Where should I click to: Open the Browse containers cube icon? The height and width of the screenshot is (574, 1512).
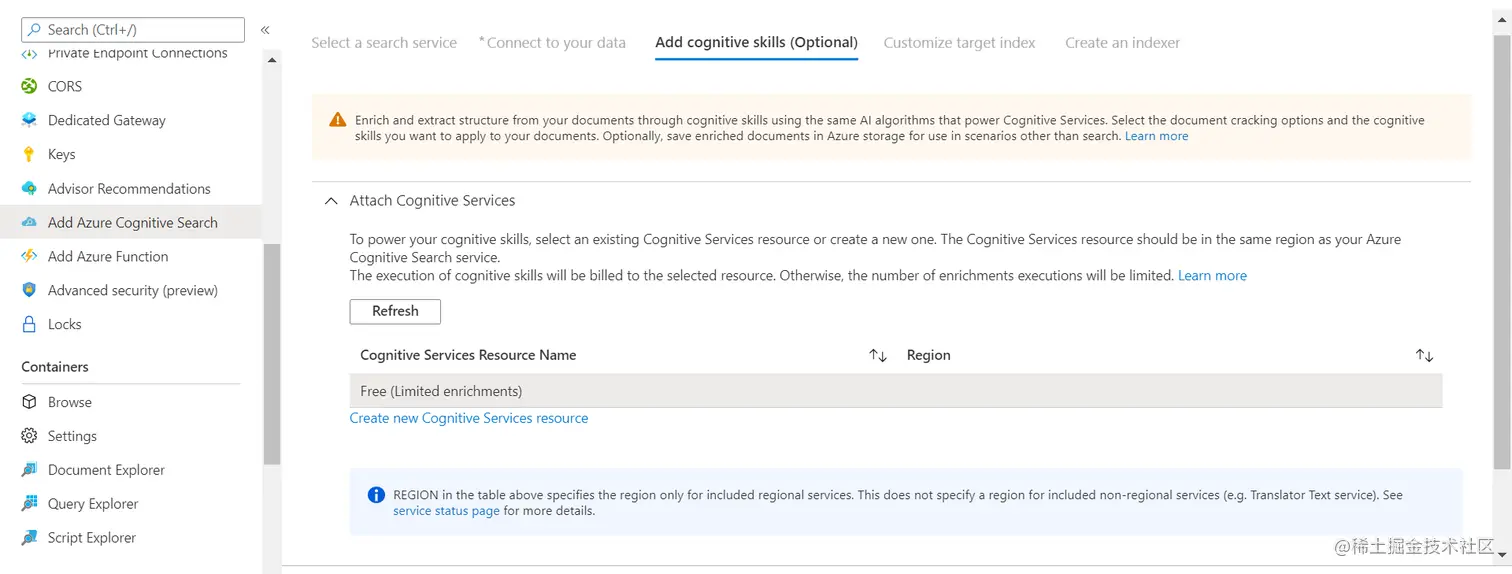coord(29,402)
